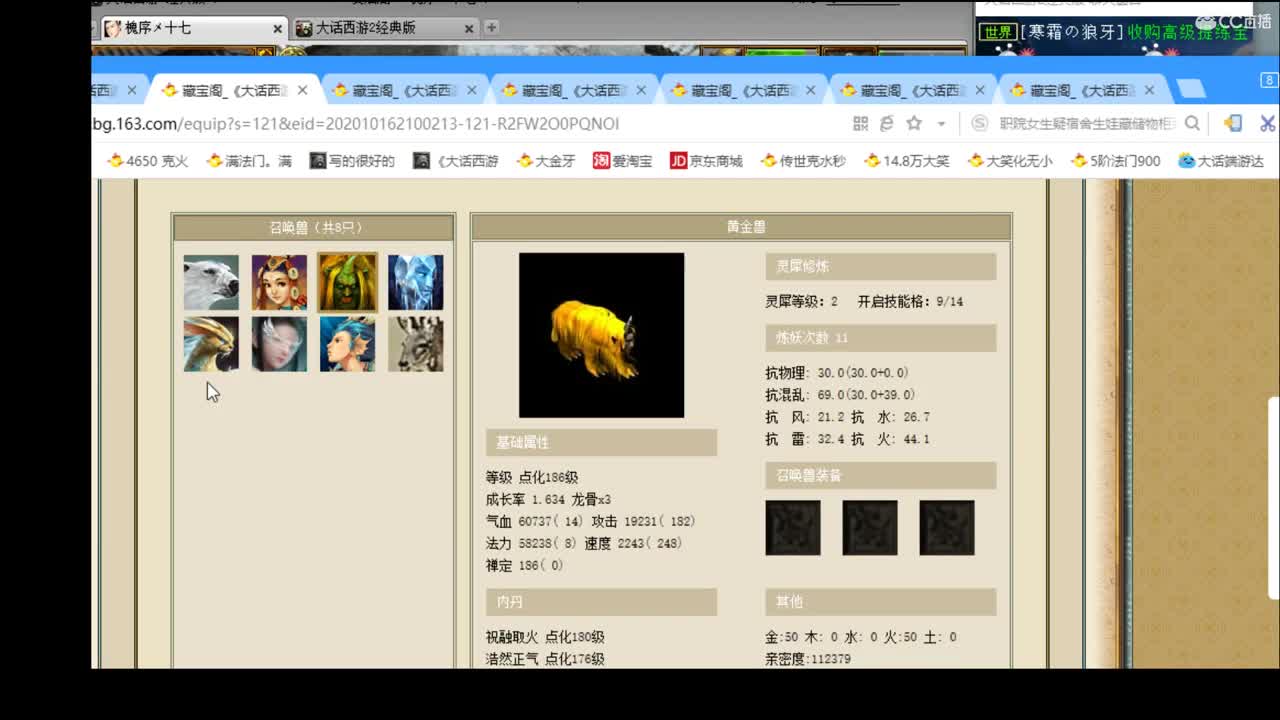Click the compatibility mode e icon
The width and height of the screenshot is (1280, 720).
[x=886, y=124]
